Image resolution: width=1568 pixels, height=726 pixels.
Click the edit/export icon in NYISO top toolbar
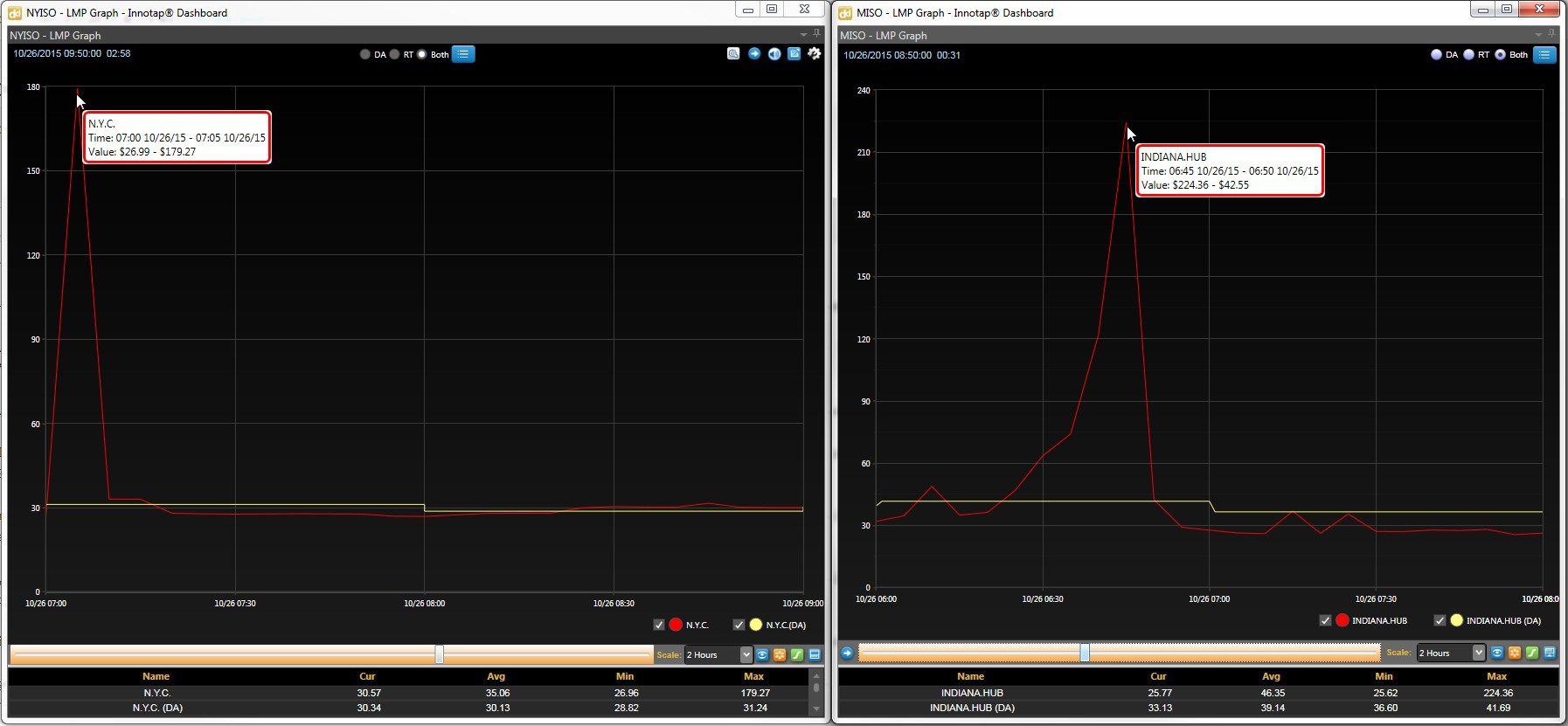point(794,54)
